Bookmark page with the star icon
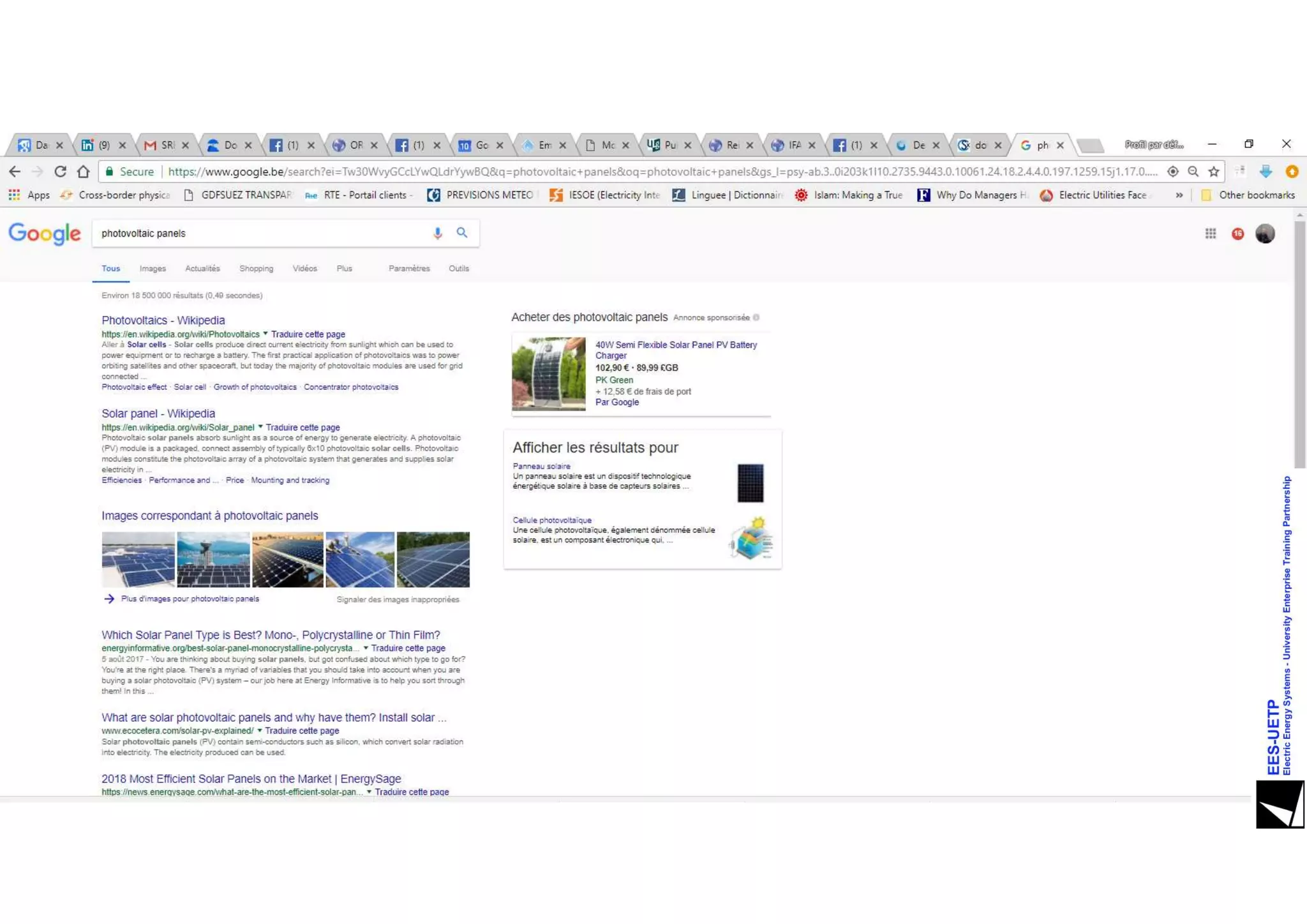 pos(1214,172)
